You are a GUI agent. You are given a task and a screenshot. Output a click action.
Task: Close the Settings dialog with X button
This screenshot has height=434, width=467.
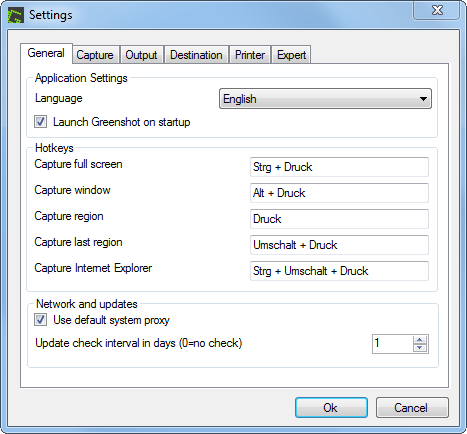pyautogui.click(x=437, y=10)
